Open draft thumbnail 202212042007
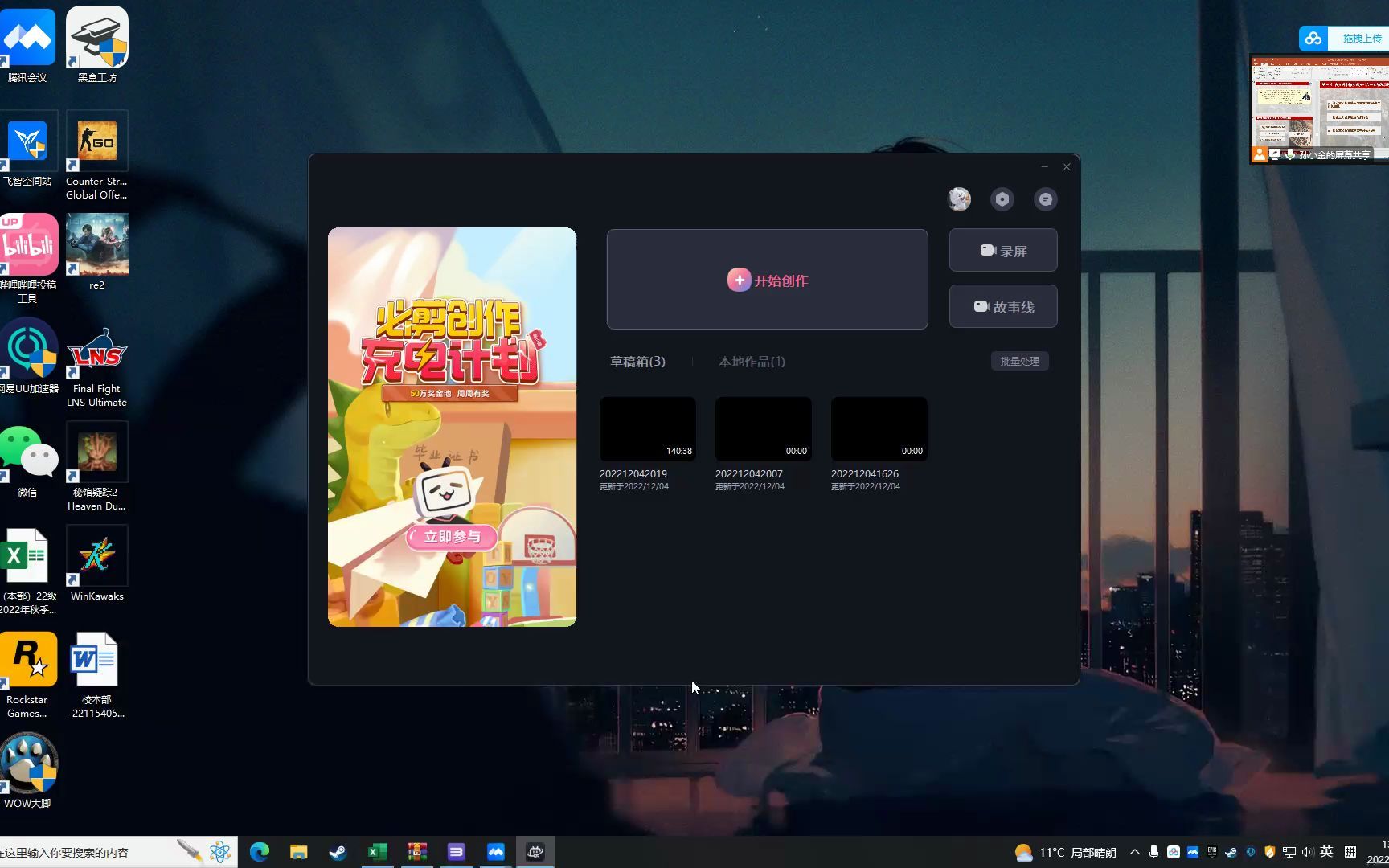 click(x=764, y=428)
